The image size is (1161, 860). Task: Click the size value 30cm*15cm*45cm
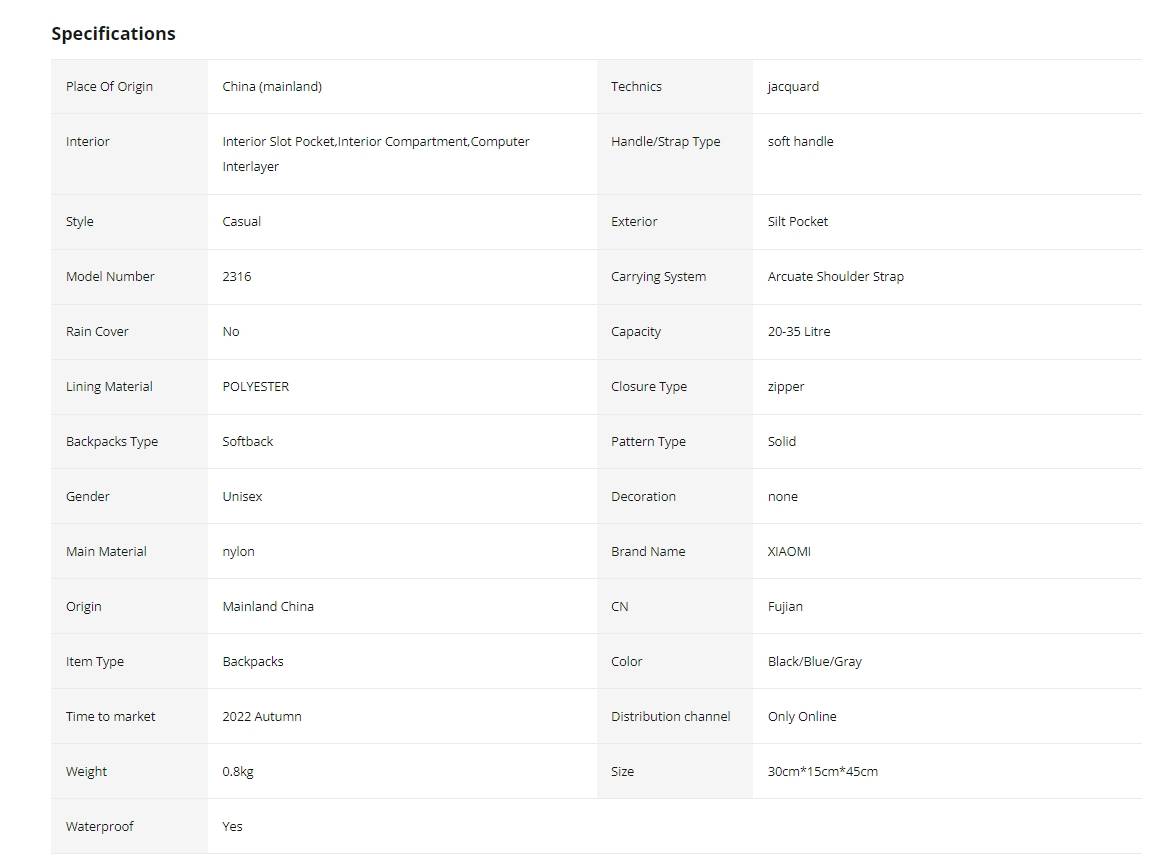coord(822,771)
